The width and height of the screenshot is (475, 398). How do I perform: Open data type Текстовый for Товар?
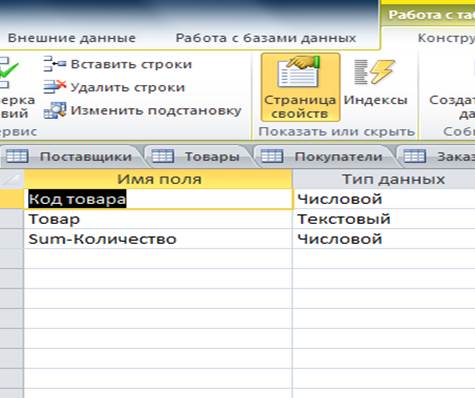coord(384,219)
